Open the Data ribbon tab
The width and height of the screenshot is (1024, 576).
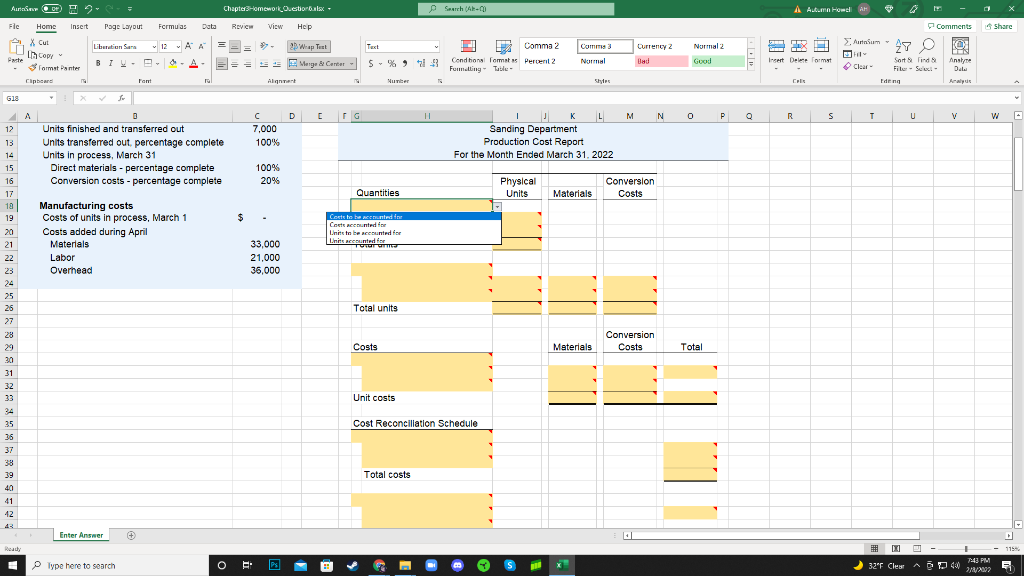[x=209, y=27]
